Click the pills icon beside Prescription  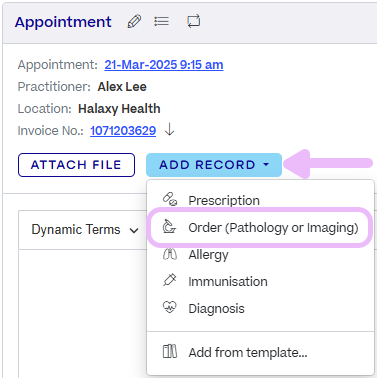pos(170,199)
